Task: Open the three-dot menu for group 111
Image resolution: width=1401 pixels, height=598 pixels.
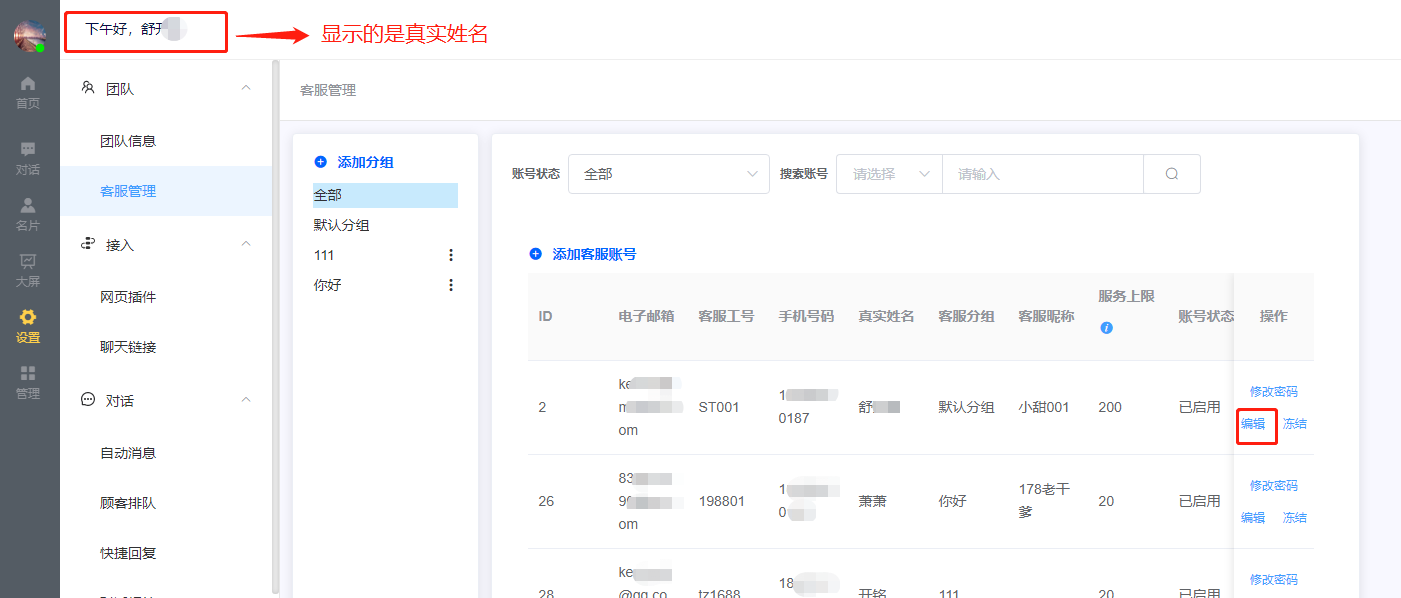Action: (451, 255)
